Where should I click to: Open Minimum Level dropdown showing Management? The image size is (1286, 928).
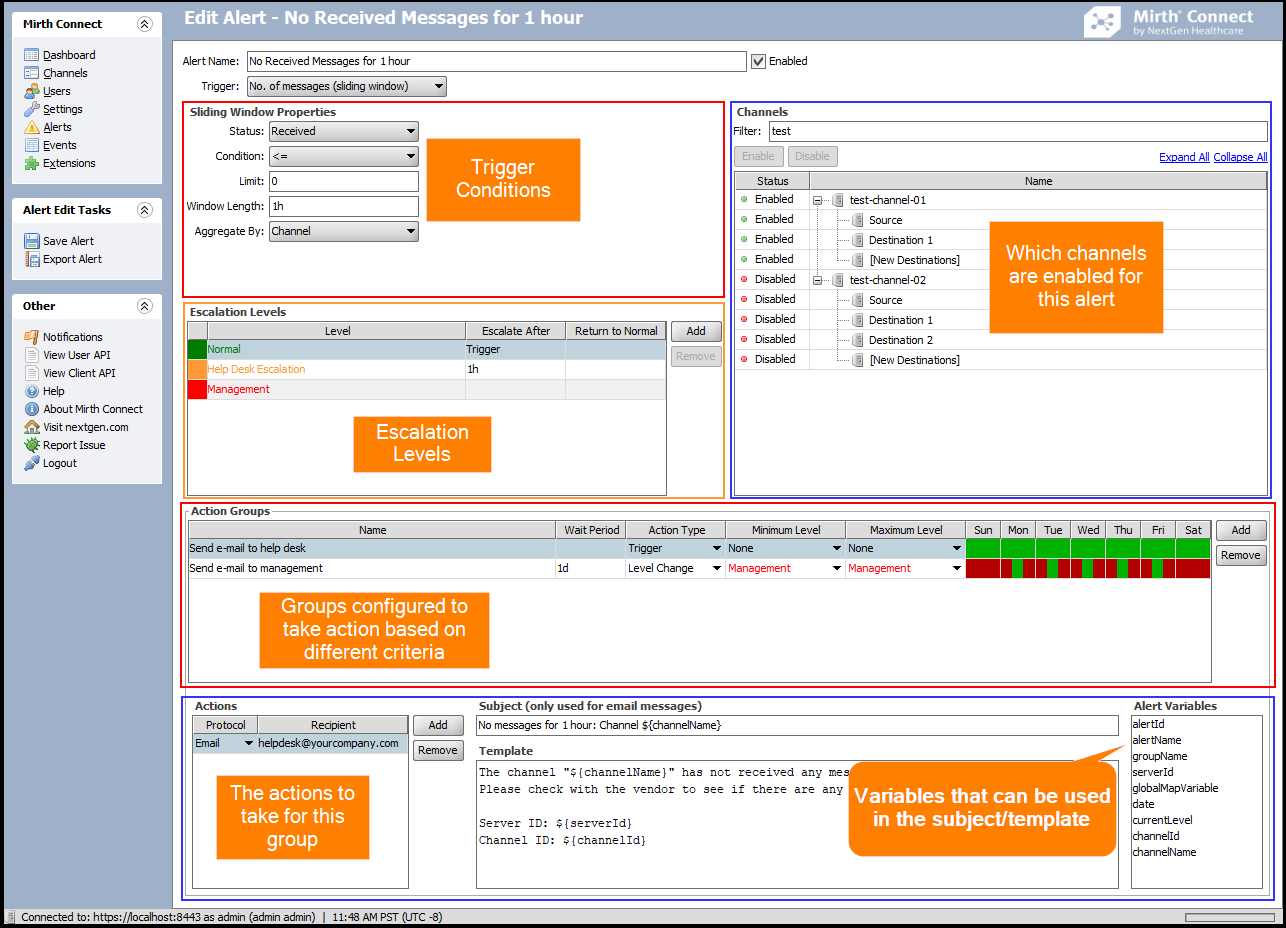[x=785, y=568]
